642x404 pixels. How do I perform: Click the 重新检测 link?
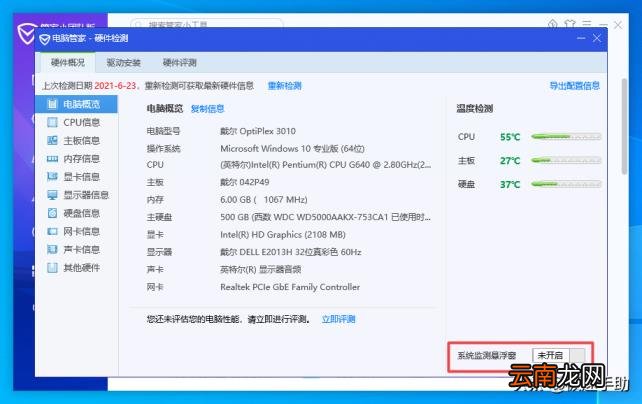[x=285, y=86]
